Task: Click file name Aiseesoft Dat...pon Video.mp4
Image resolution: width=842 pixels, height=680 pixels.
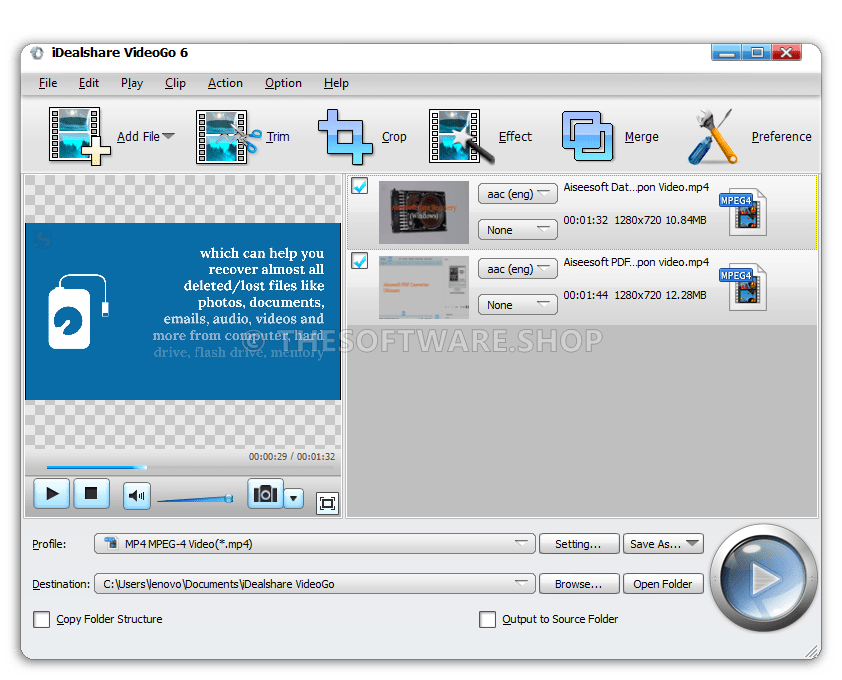Action: click(x=636, y=187)
